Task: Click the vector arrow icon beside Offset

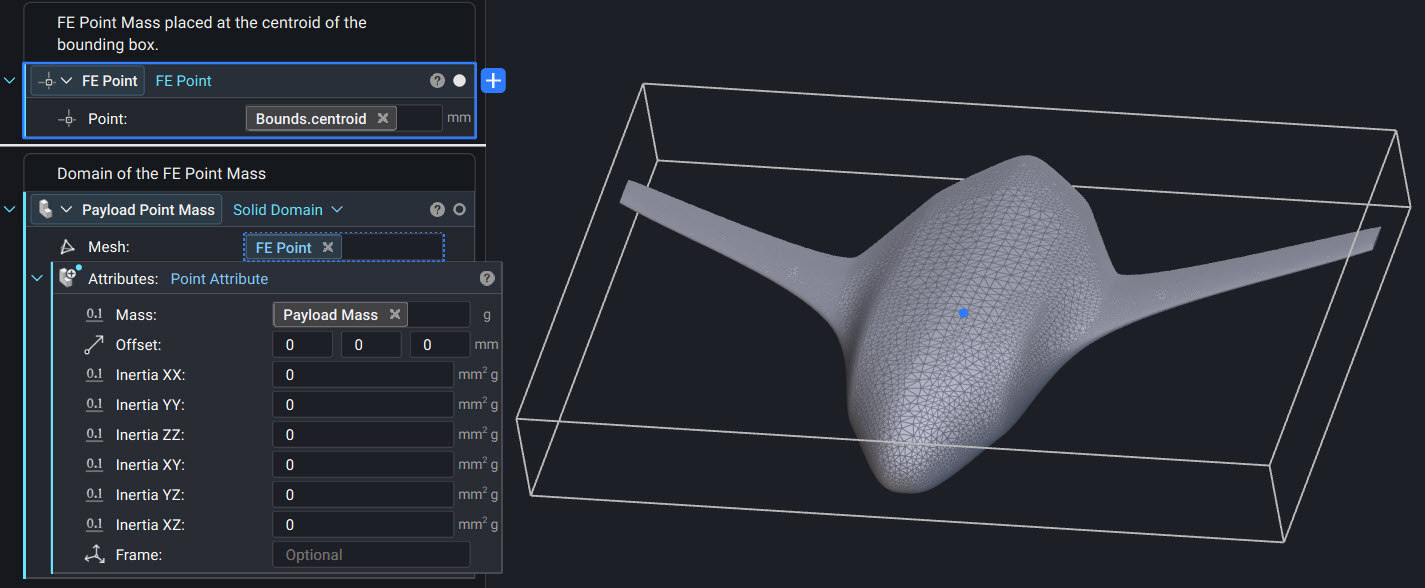Action: click(x=94, y=345)
